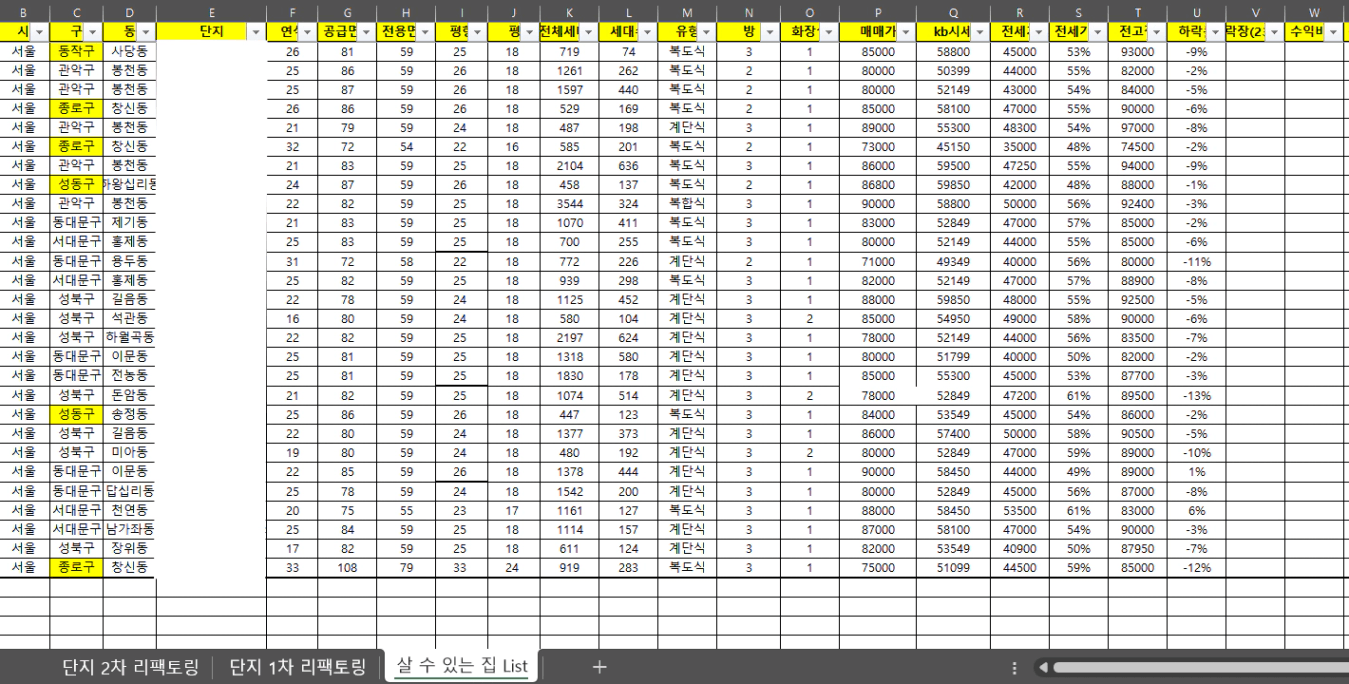Switch to 단지 1차 리팩토링 sheet tab
The width and height of the screenshot is (1349, 684).
click(x=297, y=666)
